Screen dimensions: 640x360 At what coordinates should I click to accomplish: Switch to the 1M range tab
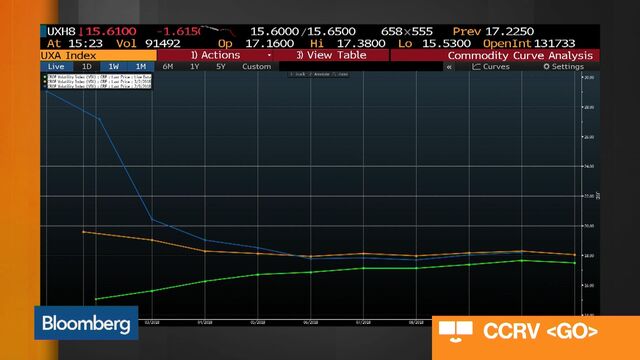tap(141, 67)
